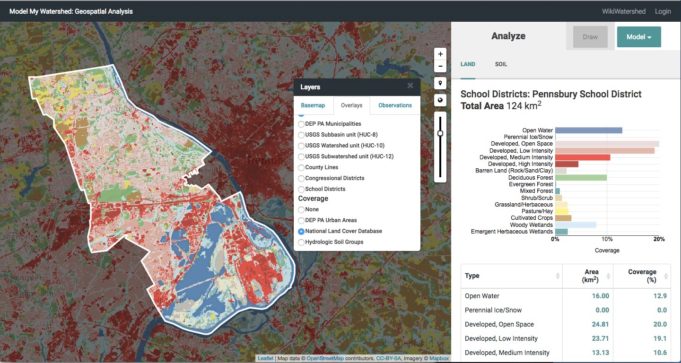The image size is (681, 363).
Task: Sort table by Area column arrows
Action: click(x=609, y=276)
